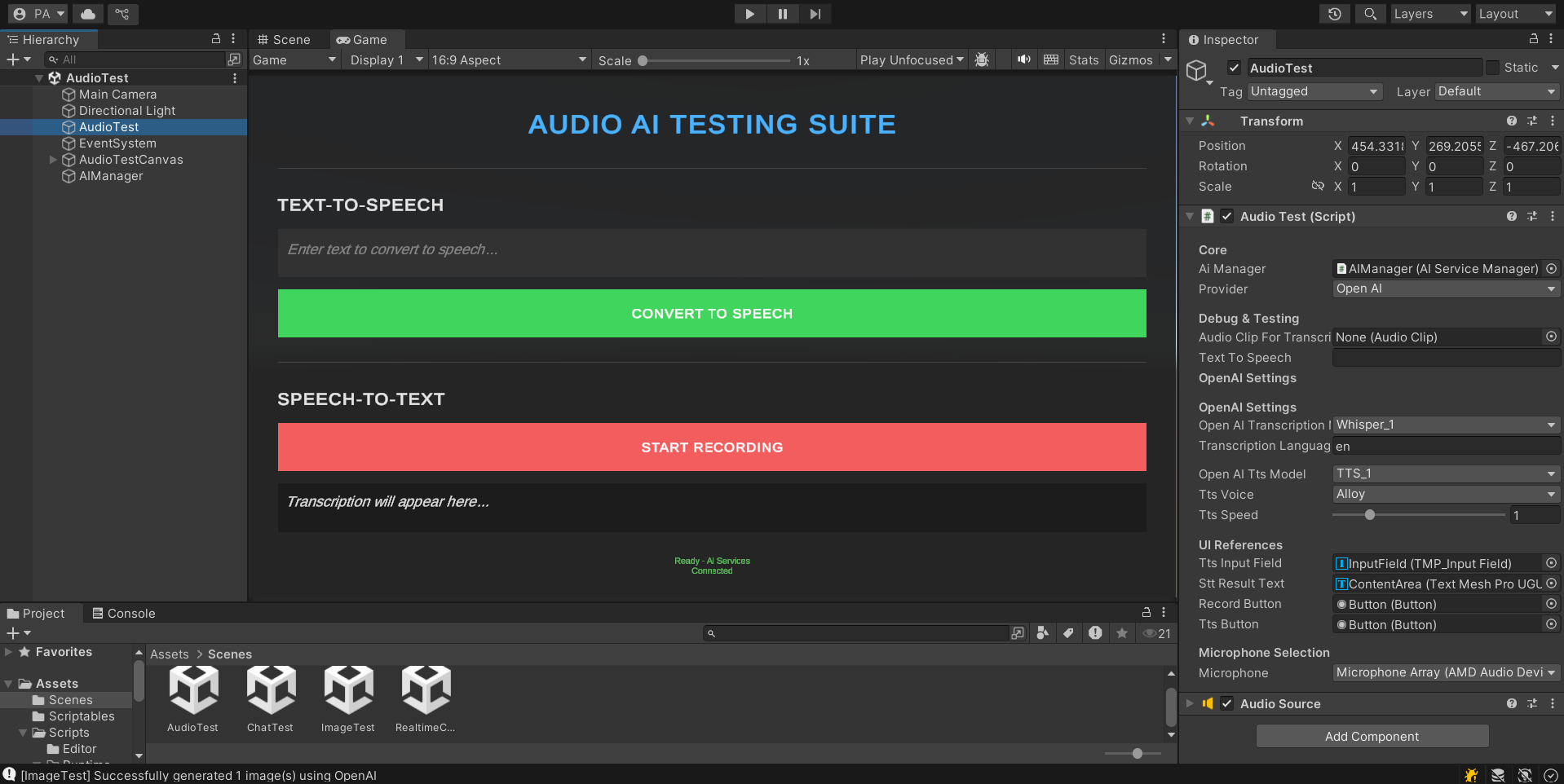Open the Tts Voice dropdown set to Alloy
The height and width of the screenshot is (784, 1564).
tap(1445, 494)
